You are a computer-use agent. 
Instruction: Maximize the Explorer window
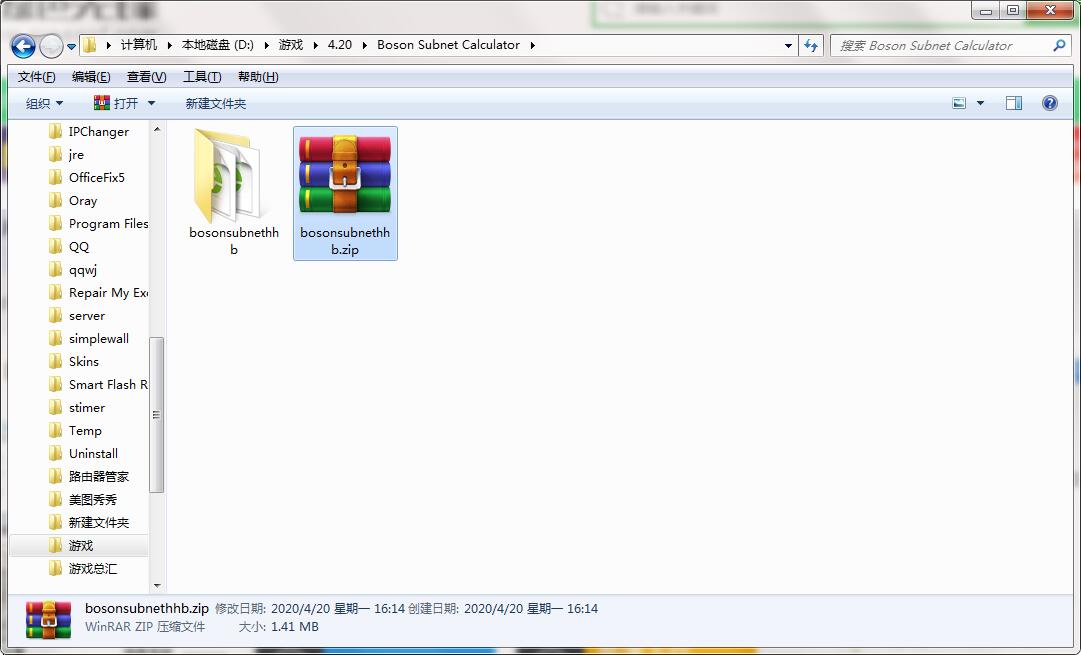[x=1012, y=10]
